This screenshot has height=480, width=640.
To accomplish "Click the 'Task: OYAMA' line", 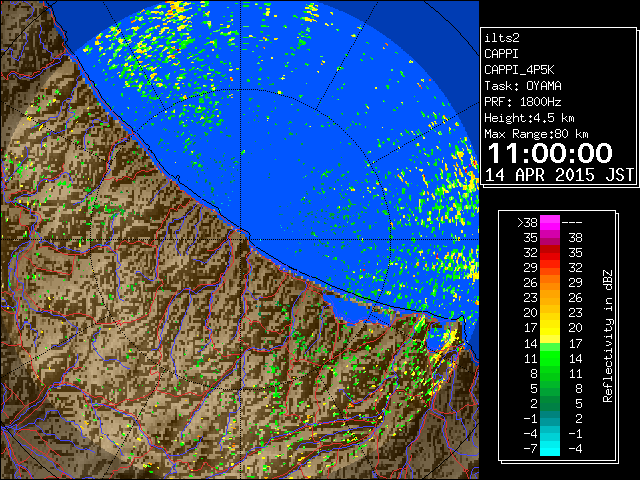I will (x=523, y=86).
